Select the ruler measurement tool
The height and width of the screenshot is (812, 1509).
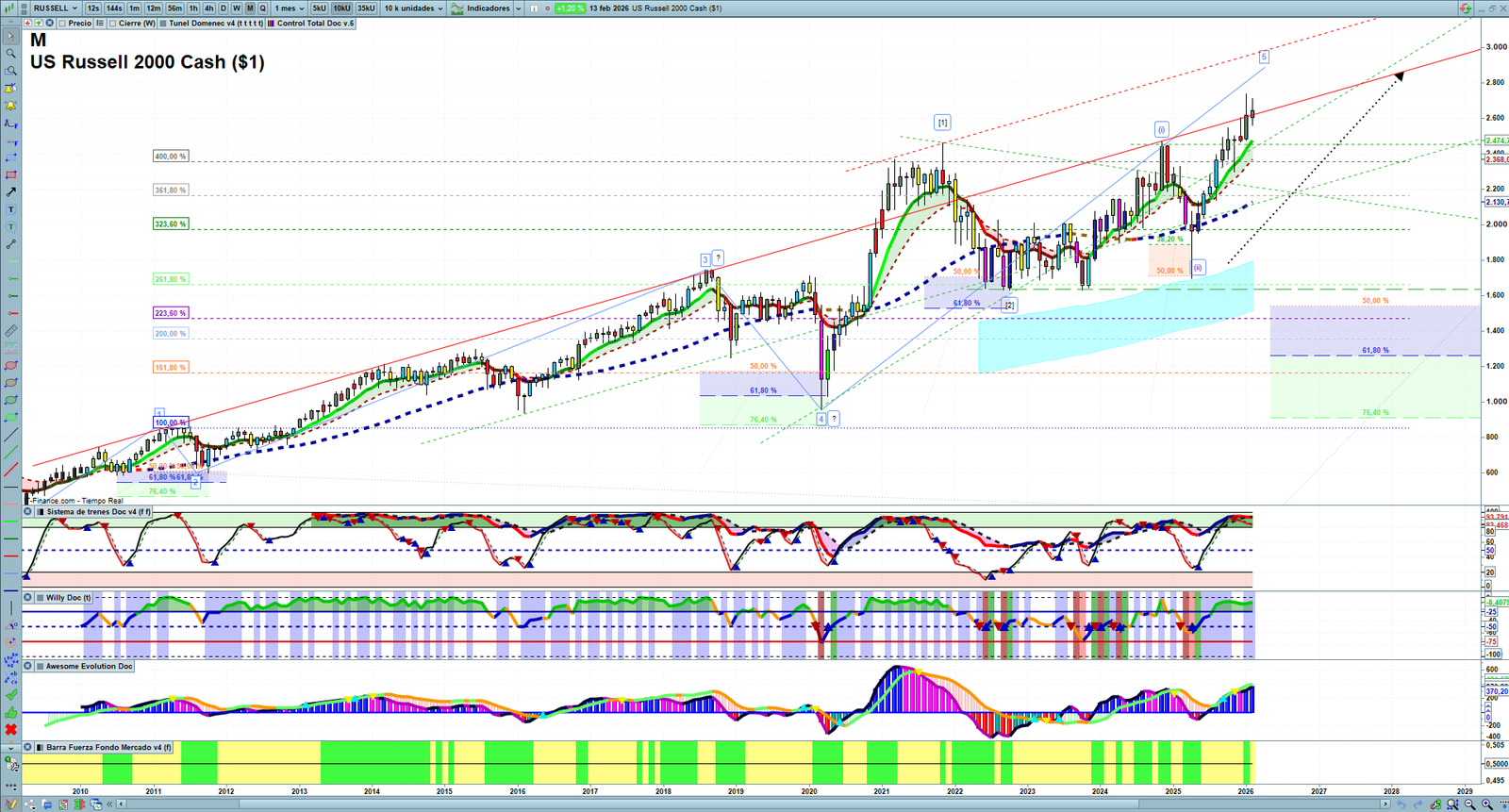(x=10, y=331)
